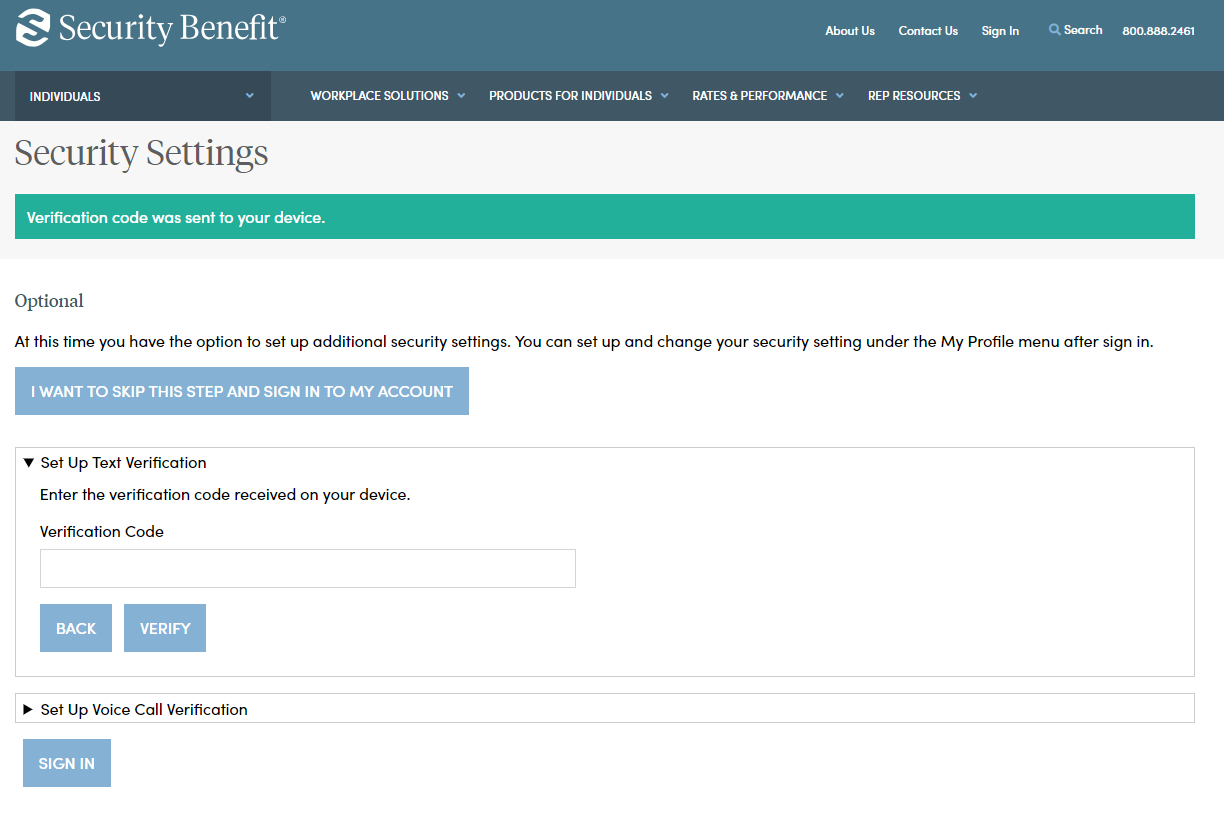
Task: Click the 'At this time you have the option' paragraph
Action: 584,342
